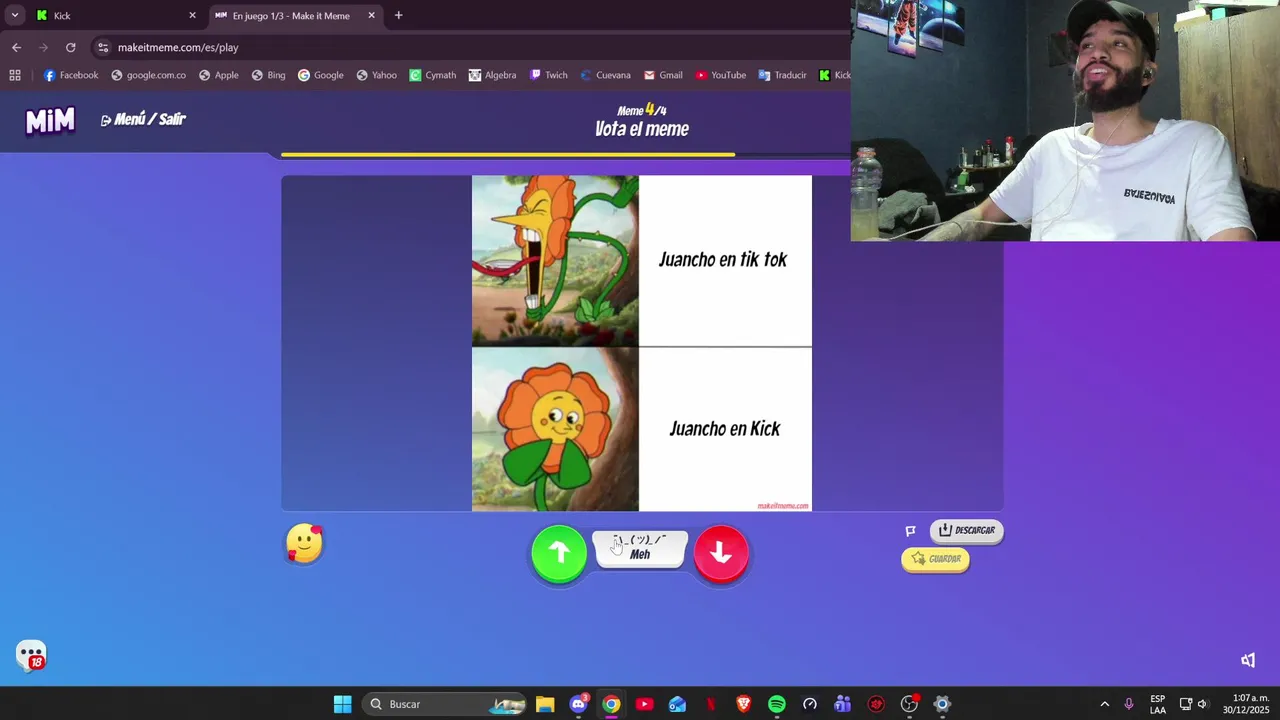
Task: Open the Traducir bookmark
Action: tap(782, 75)
